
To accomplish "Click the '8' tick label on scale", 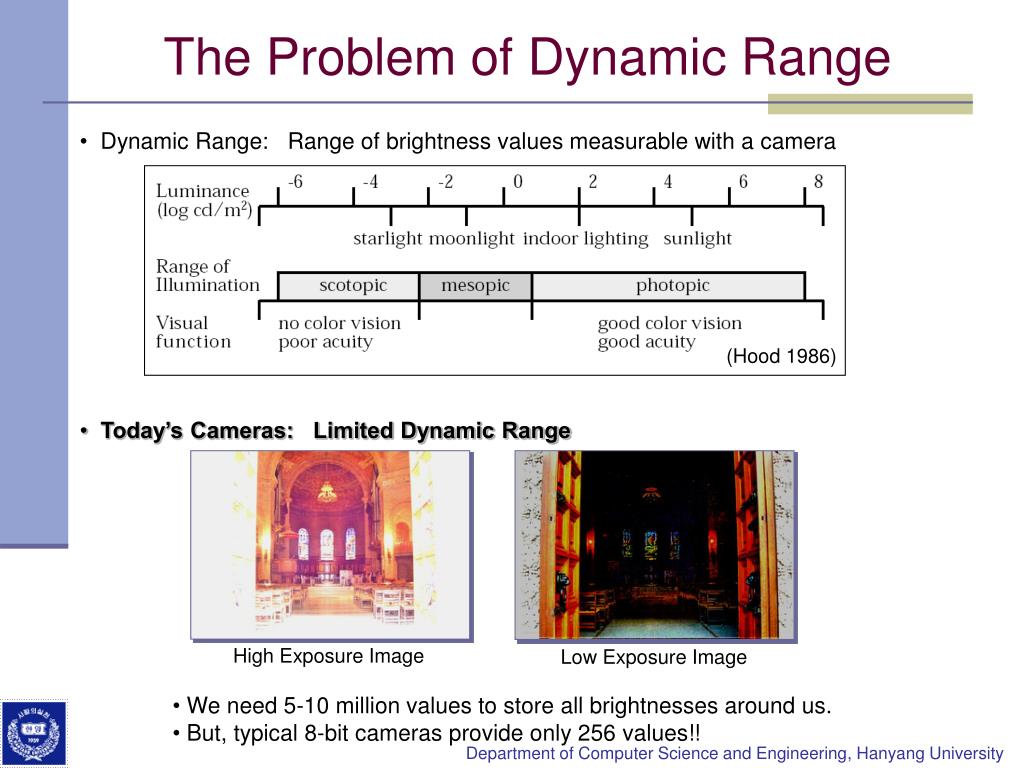I will (x=818, y=182).
